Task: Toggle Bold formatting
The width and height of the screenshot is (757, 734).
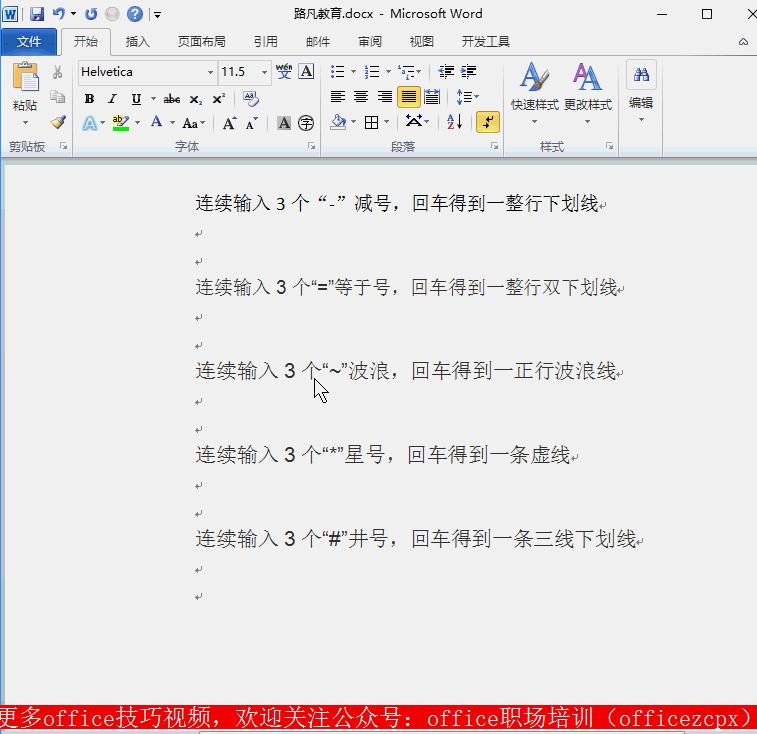Action: tap(89, 99)
